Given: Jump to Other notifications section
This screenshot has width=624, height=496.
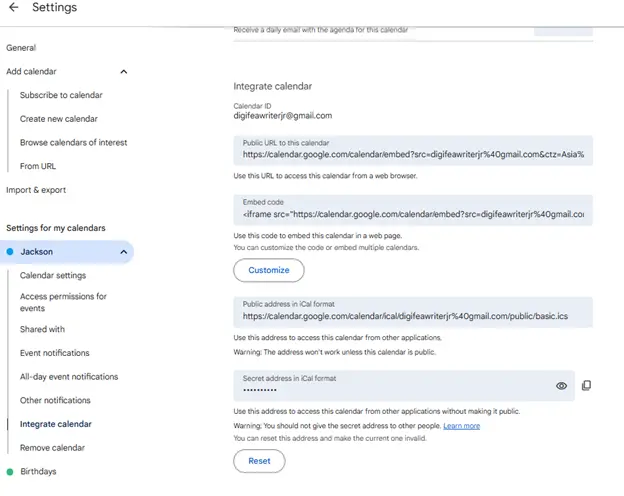Looking at the screenshot, I should click(55, 400).
